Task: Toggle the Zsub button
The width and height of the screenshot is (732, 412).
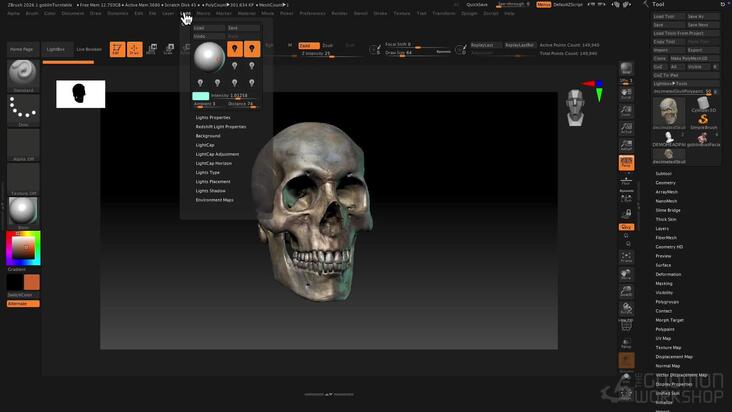Action: (328, 46)
